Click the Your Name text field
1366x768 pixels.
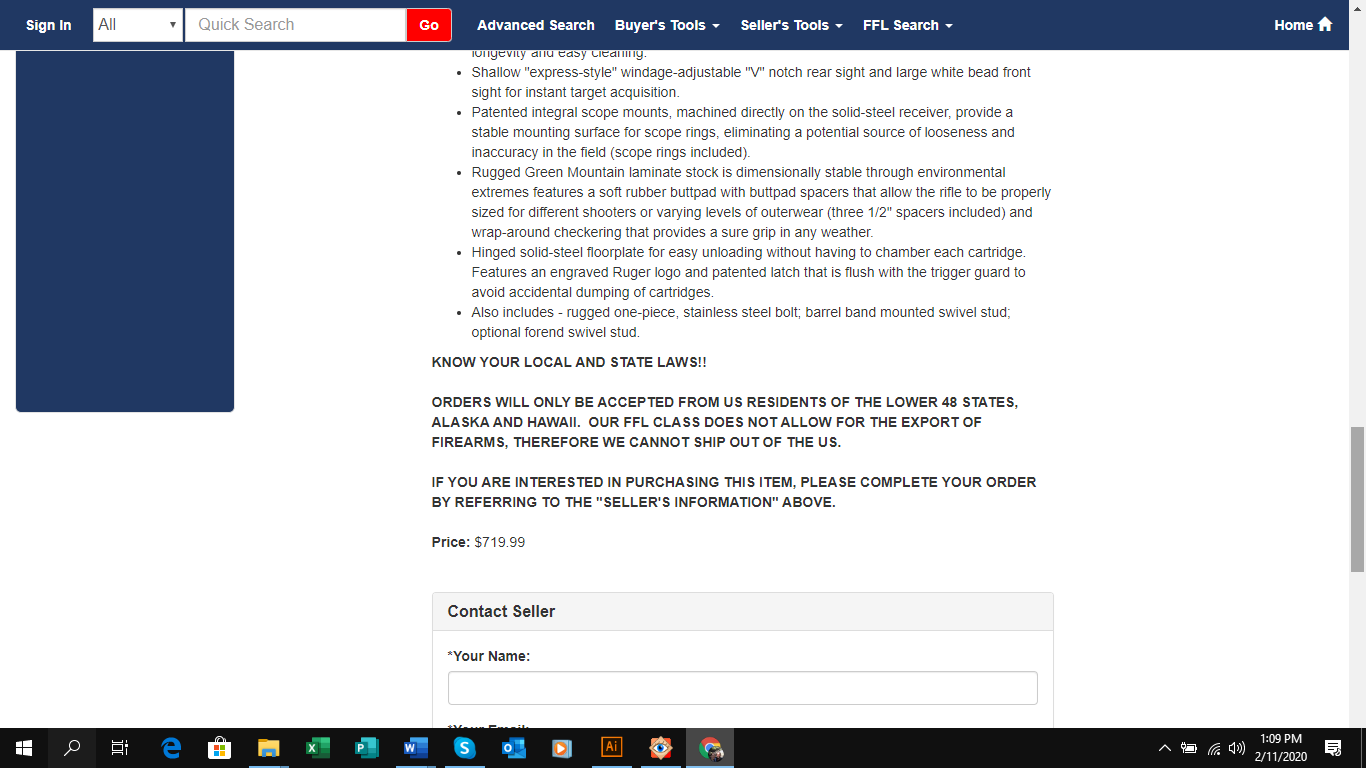(x=743, y=688)
